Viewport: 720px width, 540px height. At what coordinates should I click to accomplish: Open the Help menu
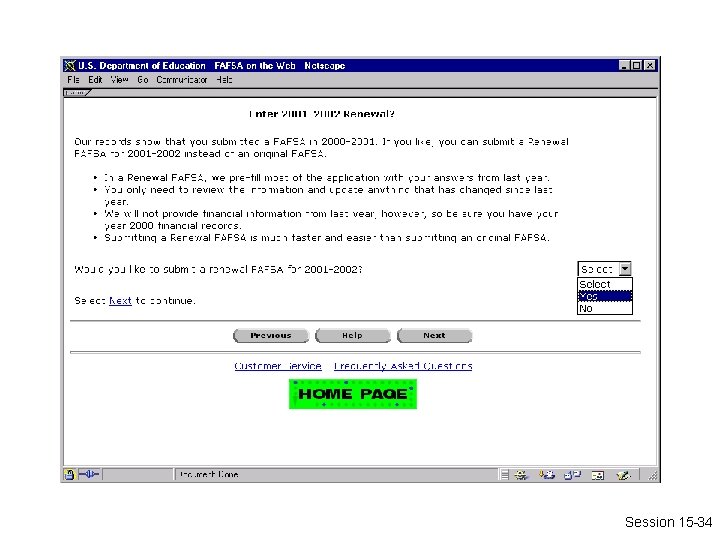(224, 79)
